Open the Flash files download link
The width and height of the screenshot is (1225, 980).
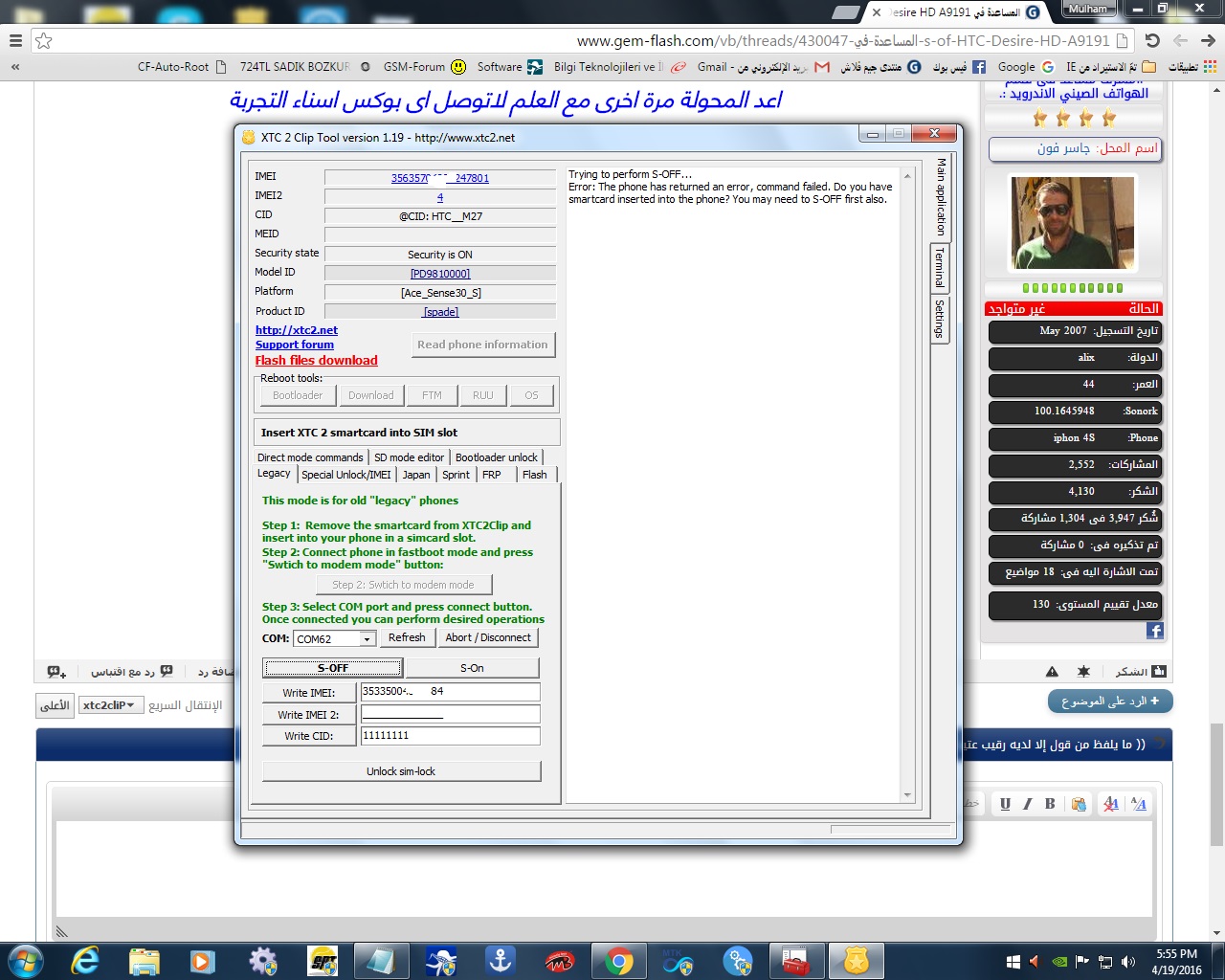tap(317, 361)
